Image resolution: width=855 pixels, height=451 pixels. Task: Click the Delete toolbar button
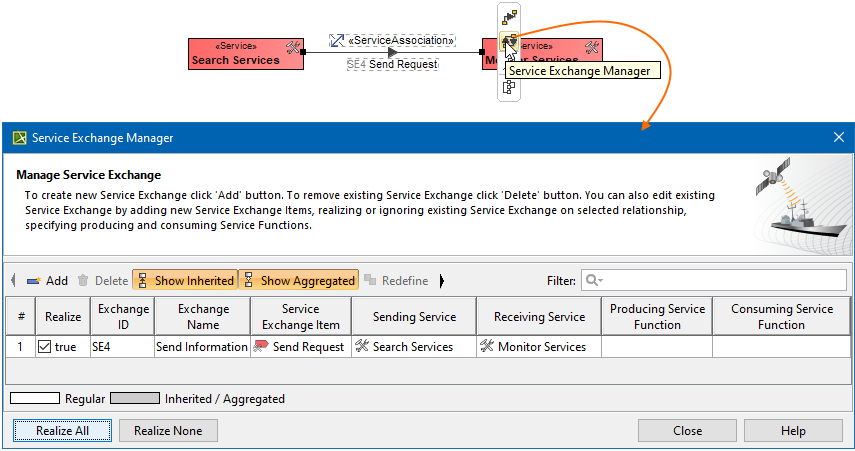click(102, 281)
